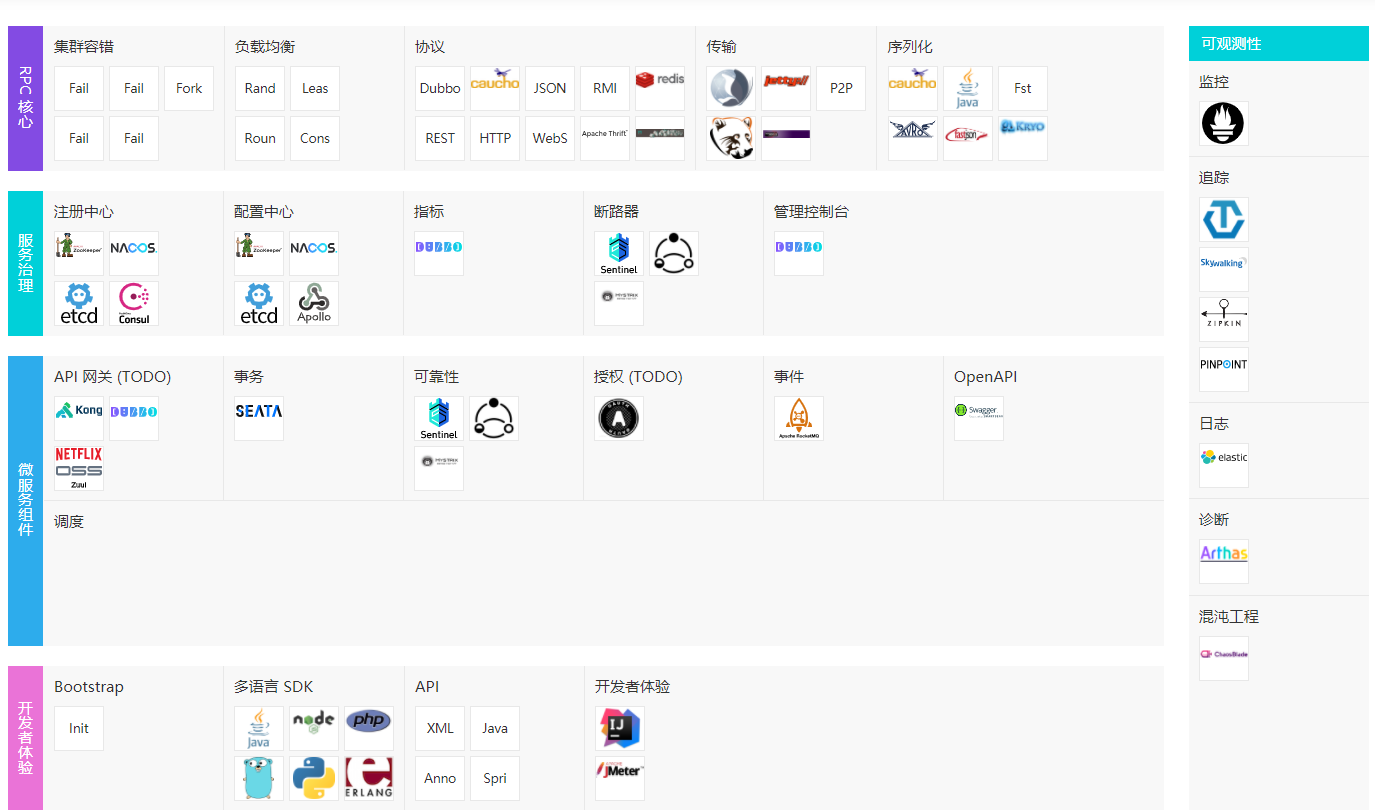
Task: Click the Pinpoint tracing logo
Action: [x=1224, y=369]
